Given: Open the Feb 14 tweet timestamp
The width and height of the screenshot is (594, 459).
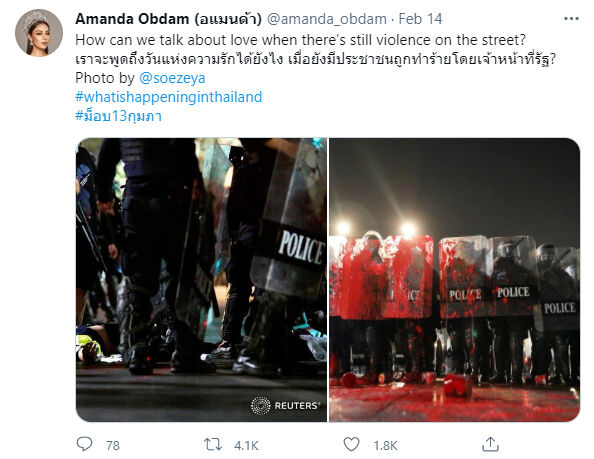Looking at the screenshot, I should point(420,19).
